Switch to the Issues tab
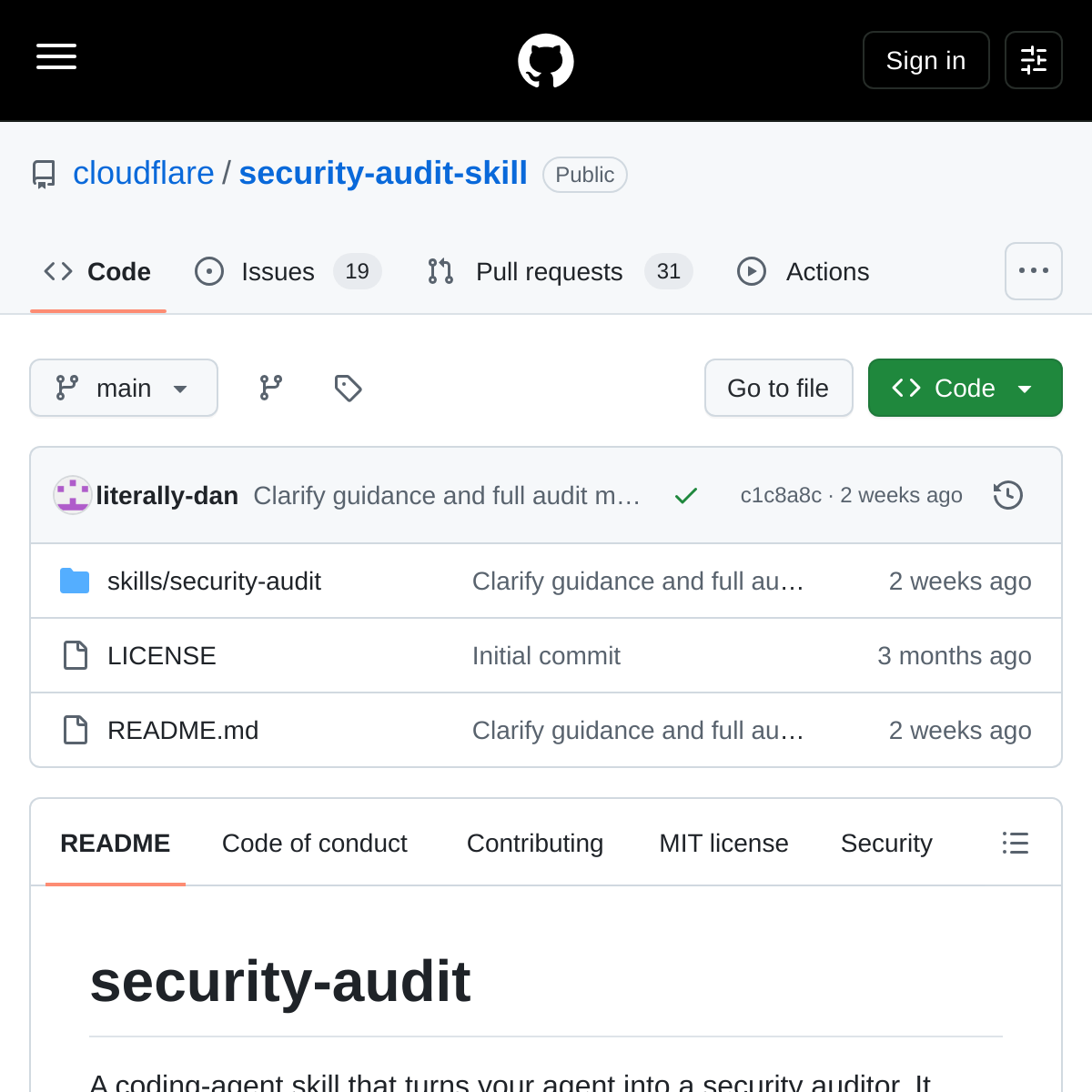1092x1092 pixels. [x=288, y=271]
